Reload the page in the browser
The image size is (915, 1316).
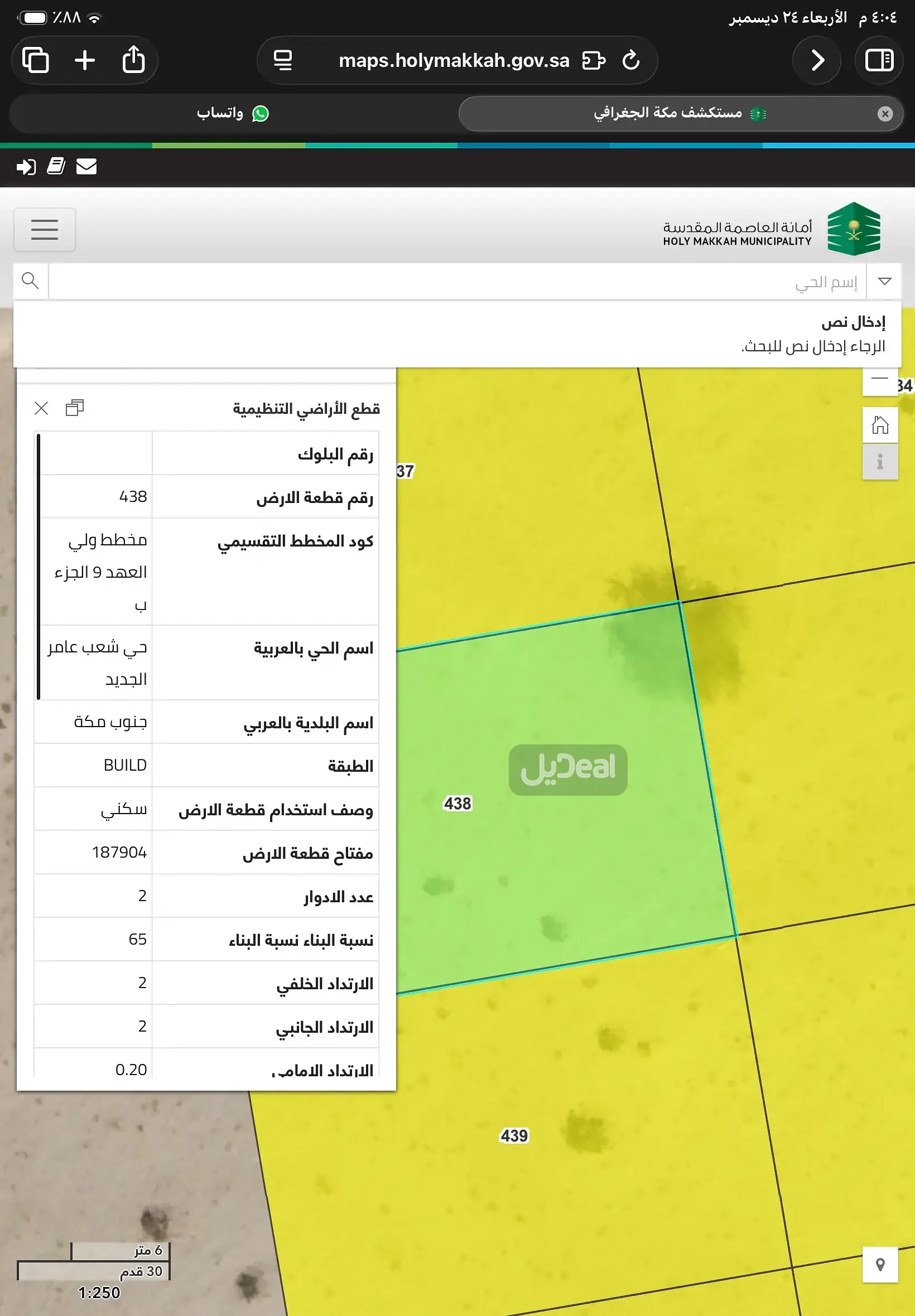(x=631, y=60)
